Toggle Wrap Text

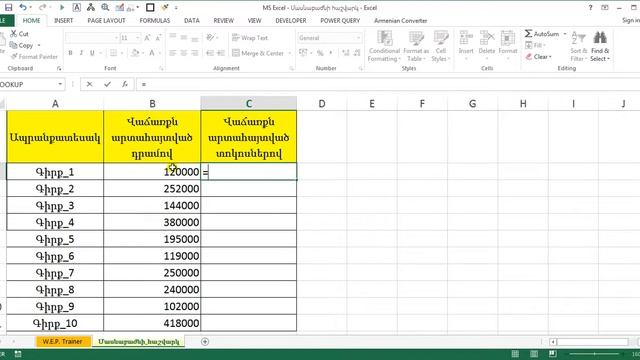(x=250, y=38)
